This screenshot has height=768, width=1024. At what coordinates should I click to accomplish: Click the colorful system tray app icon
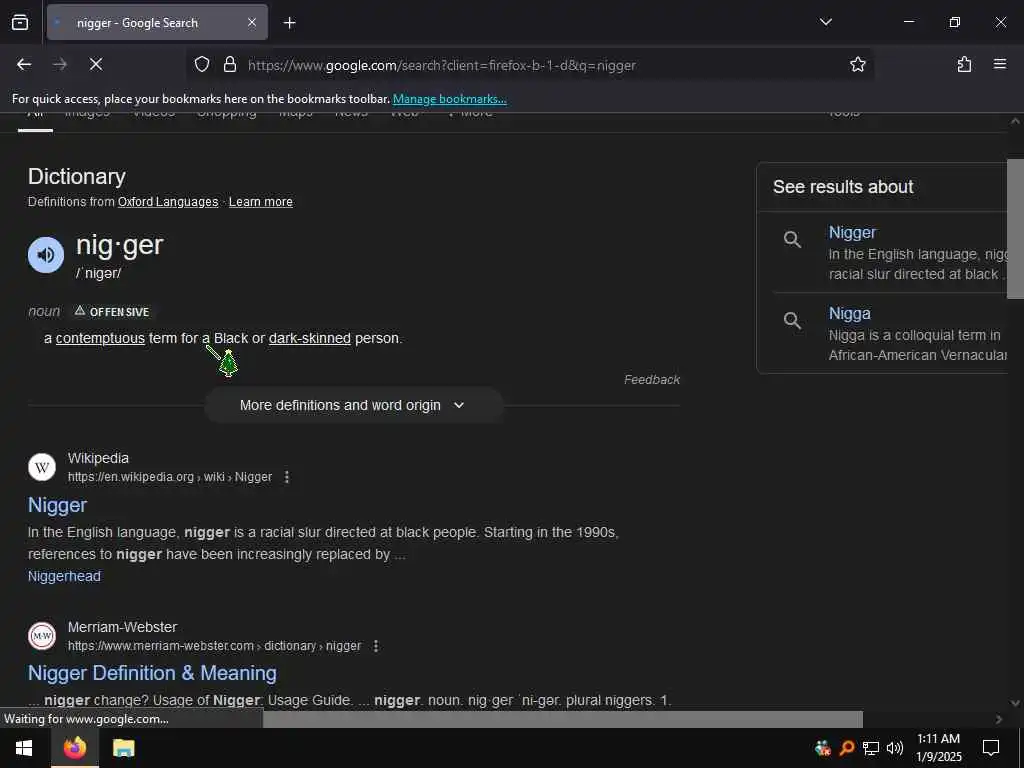pyautogui.click(x=823, y=748)
